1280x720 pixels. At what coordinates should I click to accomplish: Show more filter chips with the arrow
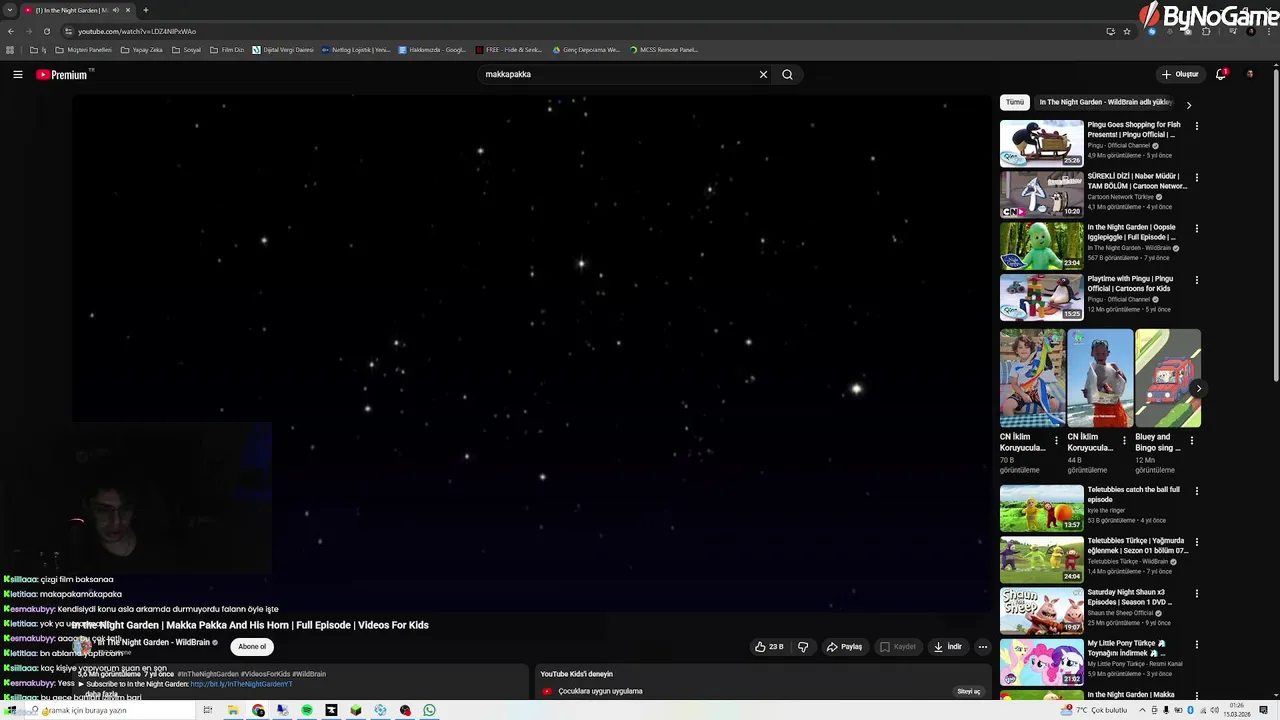pos(1188,104)
